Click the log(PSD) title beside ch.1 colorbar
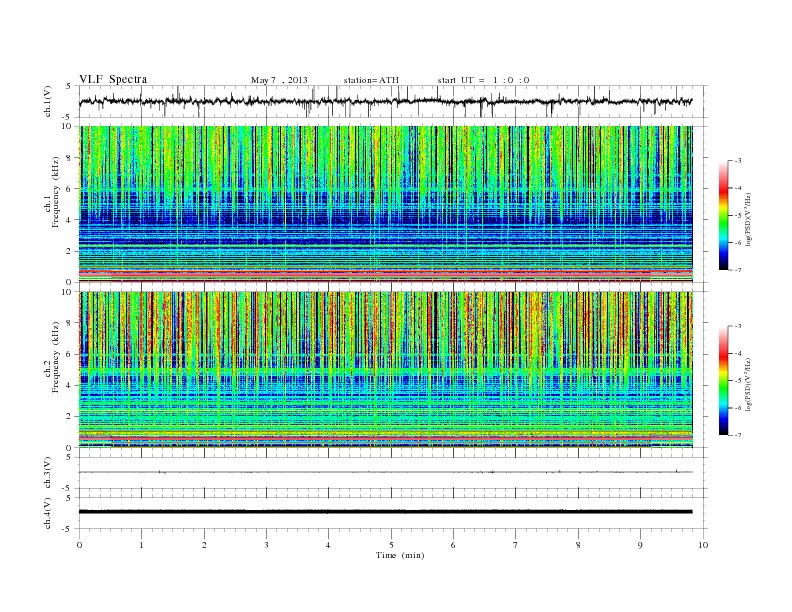 tap(749, 219)
